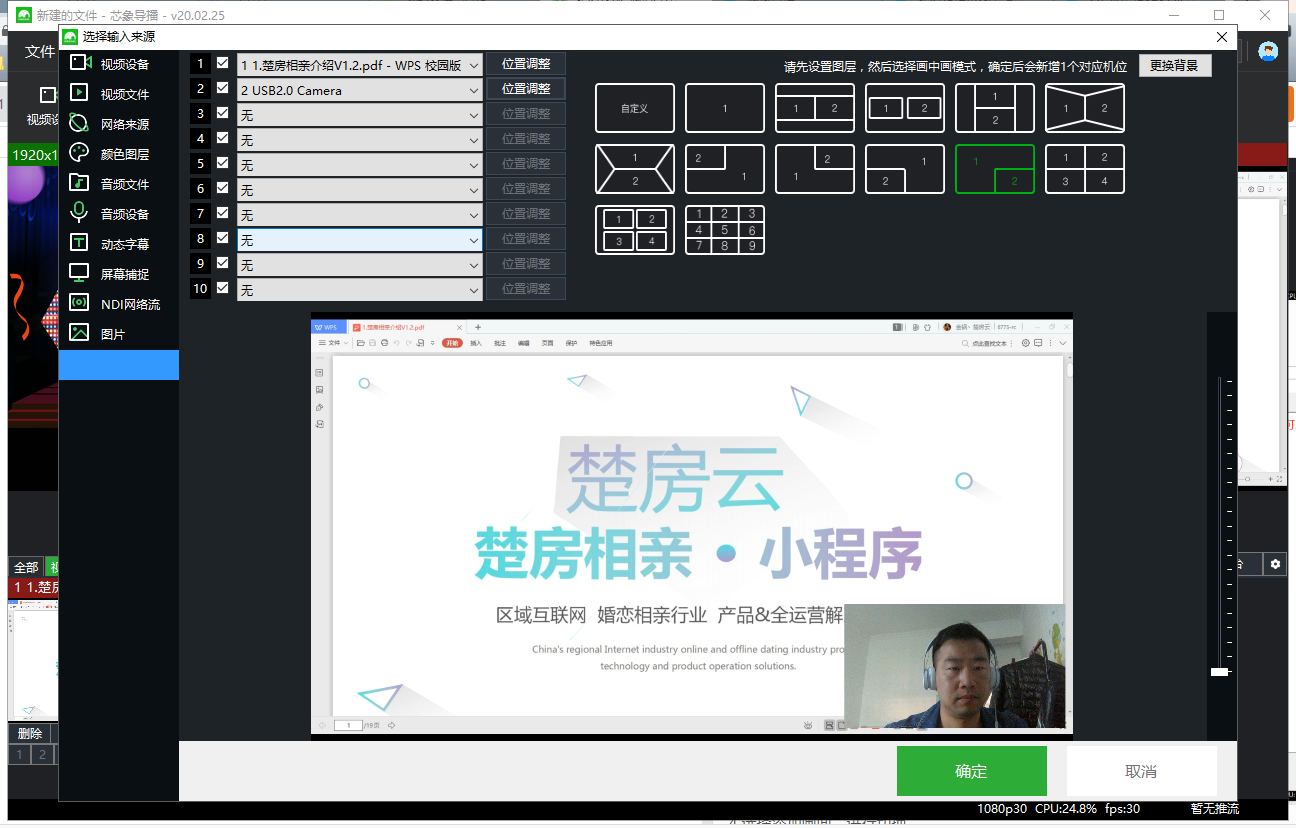Viewport: 1296px width, 828px height.
Task: Choose the single full-screen layout 1
Action: pyautogui.click(x=725, y=108)
